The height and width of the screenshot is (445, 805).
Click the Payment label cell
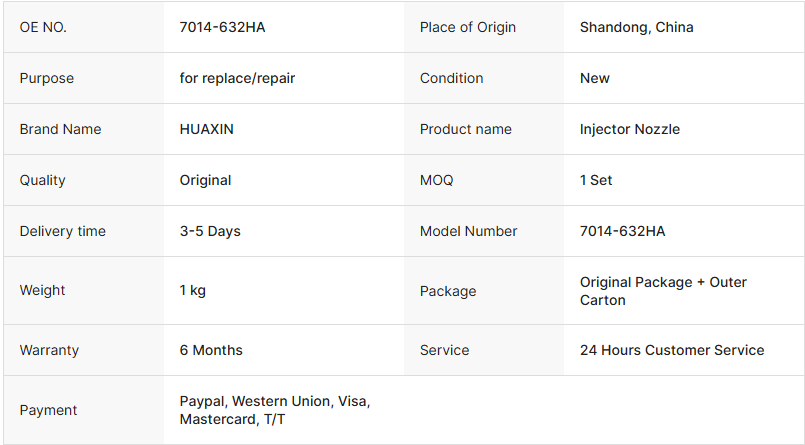click(84, 410)
